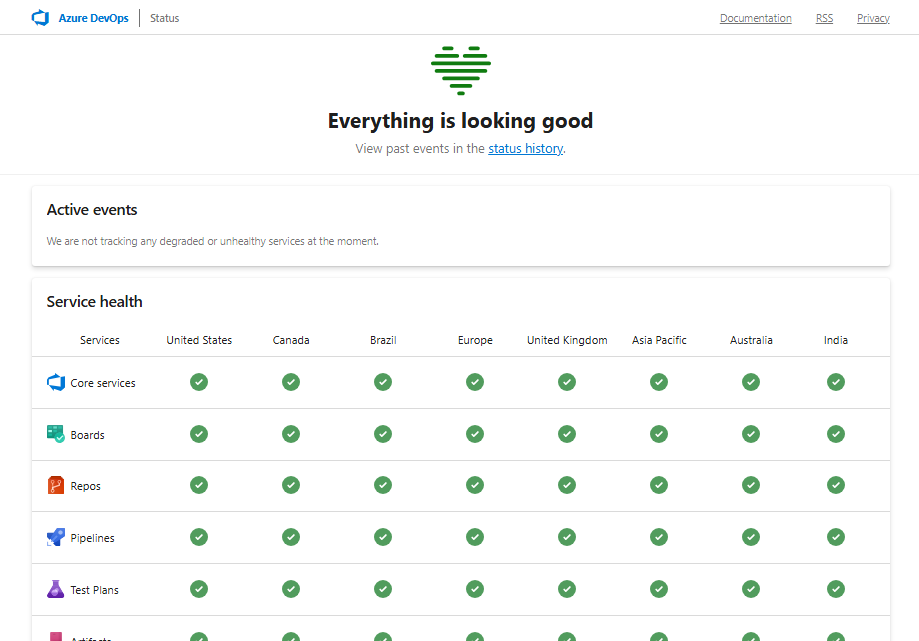The width and height of the screenshot is (919, 641).
Task: Click Core services United States health check
Action: point(199,382)
